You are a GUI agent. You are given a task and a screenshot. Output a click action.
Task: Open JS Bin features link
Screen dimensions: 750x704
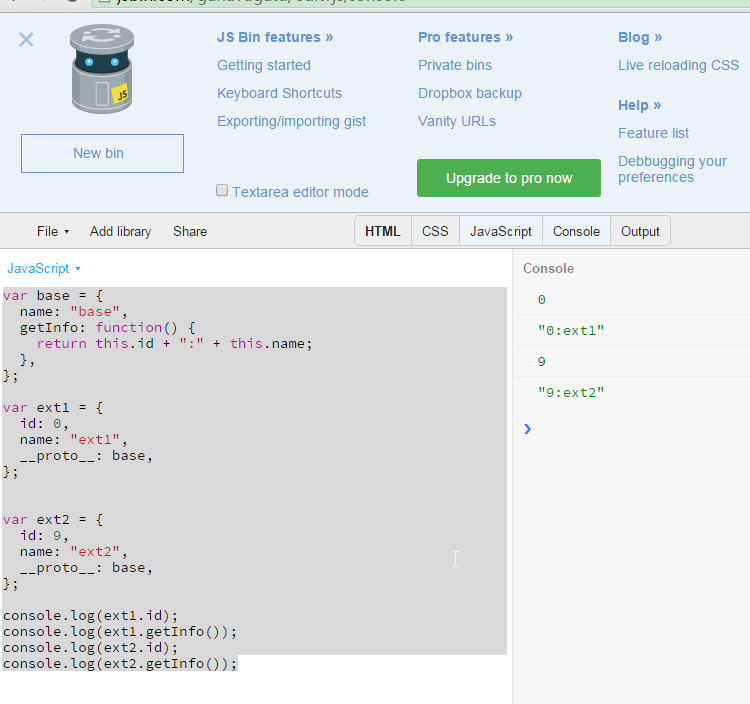click(275, 37)
